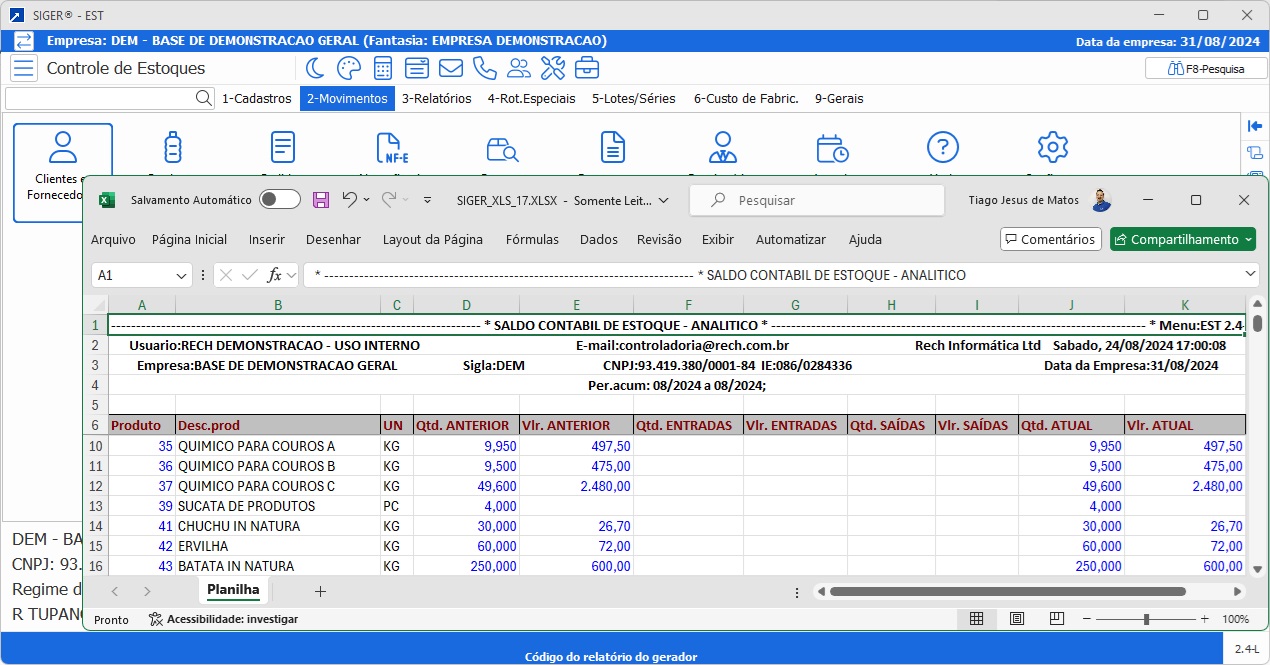Expand the formula bar chevron
This screenshot has height=665, width=1270.
(1251, 274)
